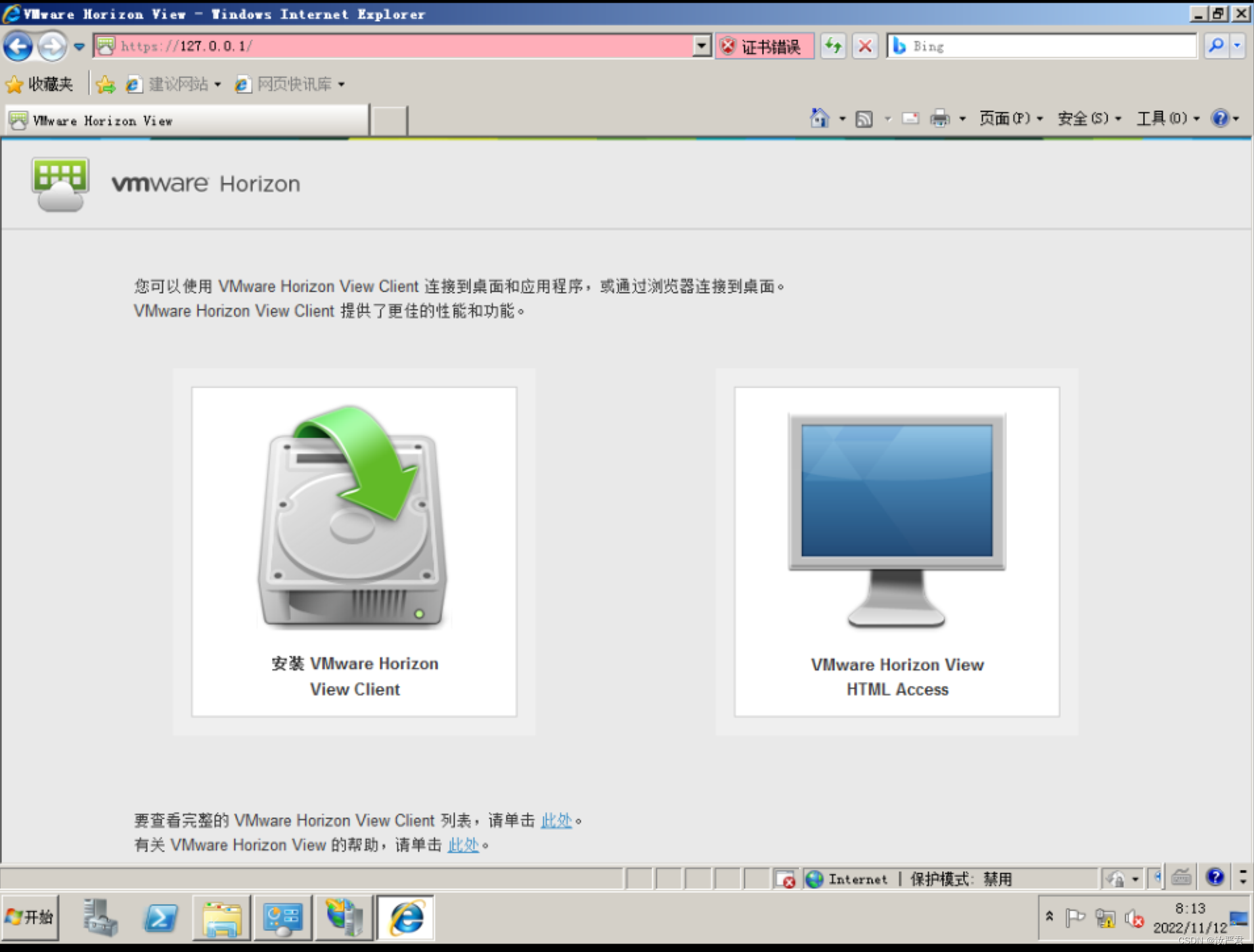Viewport: 1254px width, 952px height.
Task: Click the Protected Mode (保护模式: 禁用) text
Action: click(x=961, y=879)
